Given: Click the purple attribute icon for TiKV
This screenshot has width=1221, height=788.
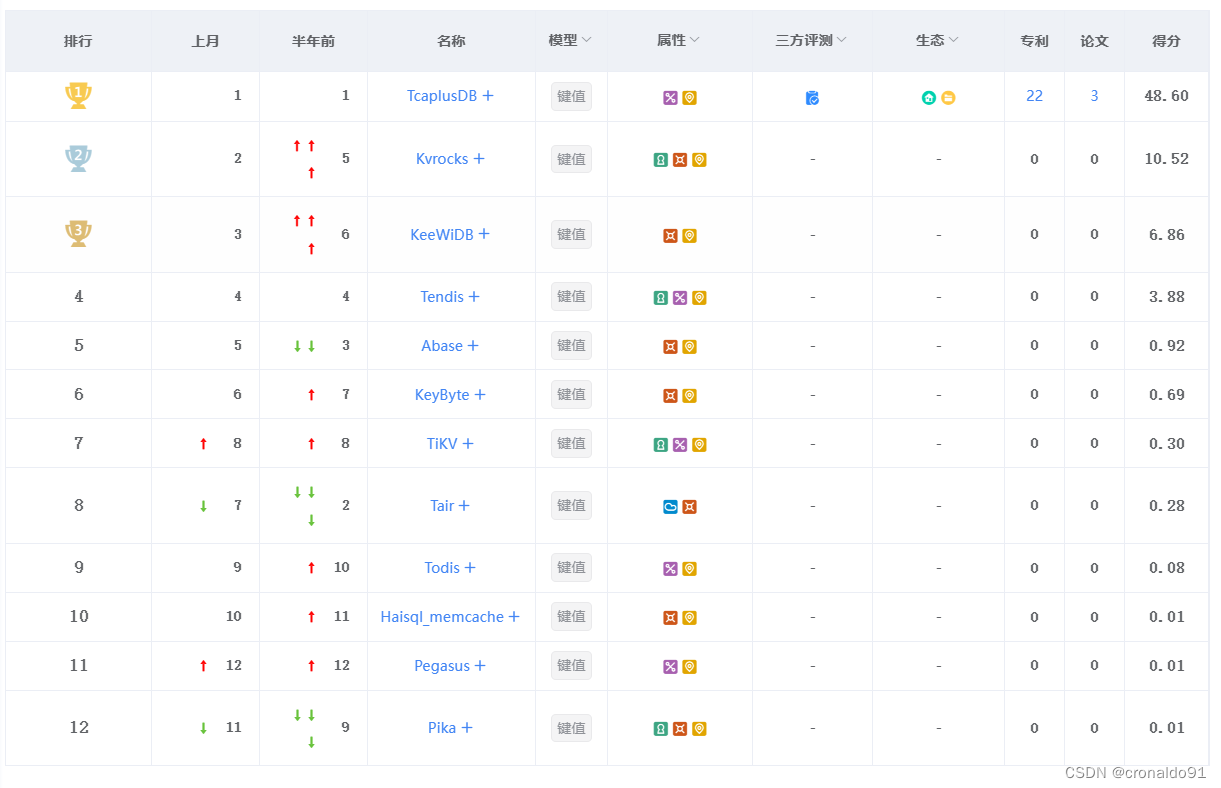Looking at the screenshot, I should (x=680, y=445).
